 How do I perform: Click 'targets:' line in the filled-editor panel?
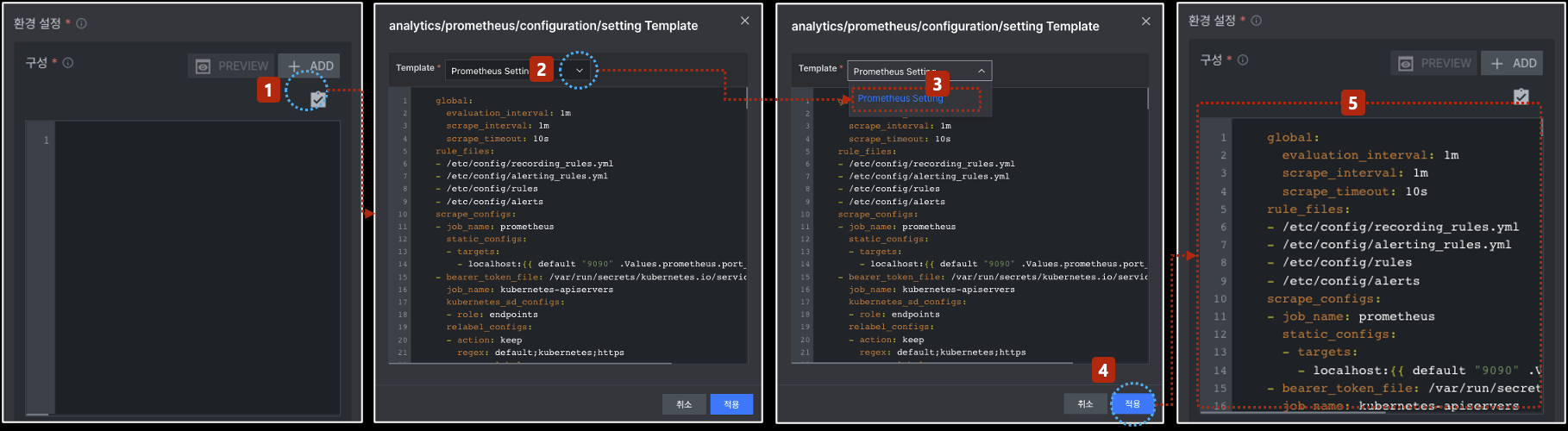(x=1327, y=352)
